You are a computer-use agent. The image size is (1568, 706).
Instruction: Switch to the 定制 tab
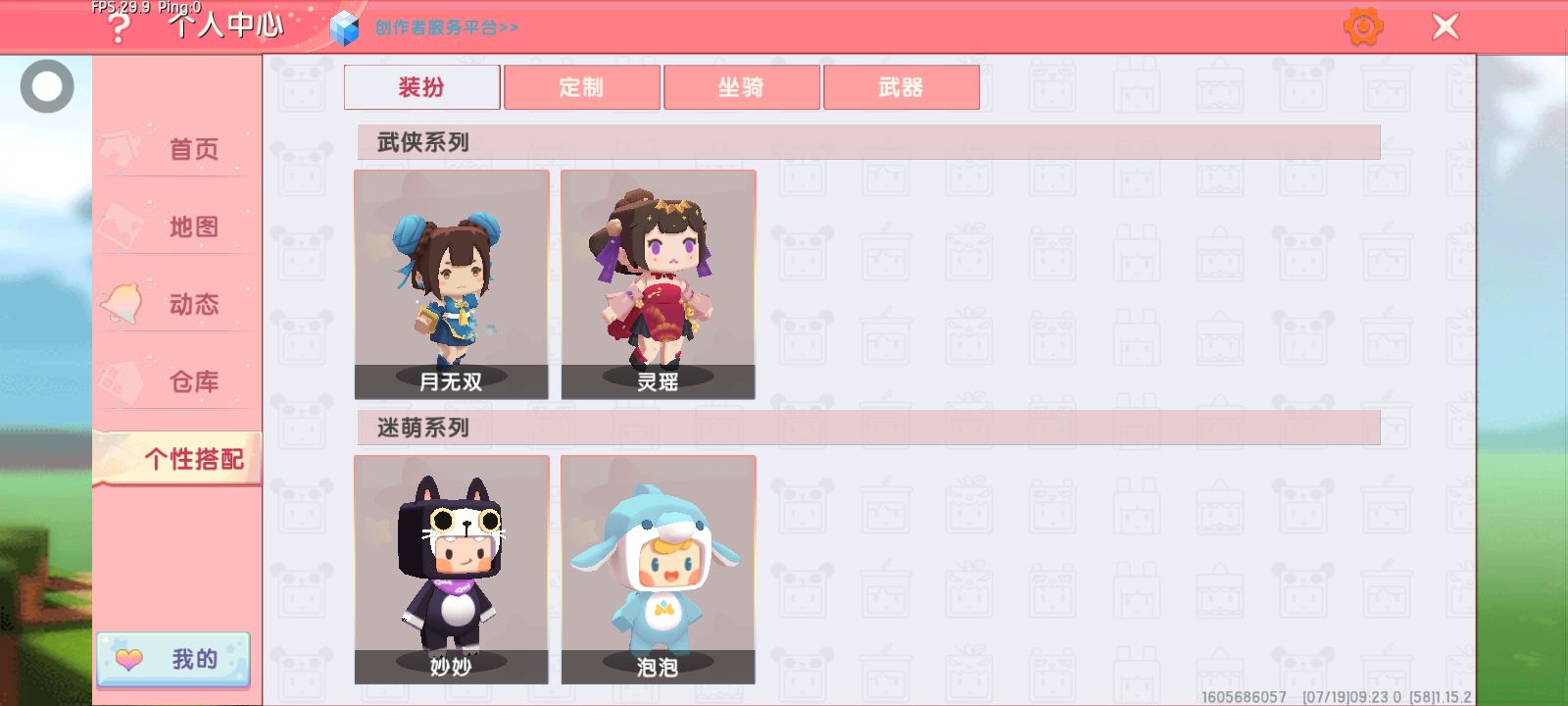(582, 87)
